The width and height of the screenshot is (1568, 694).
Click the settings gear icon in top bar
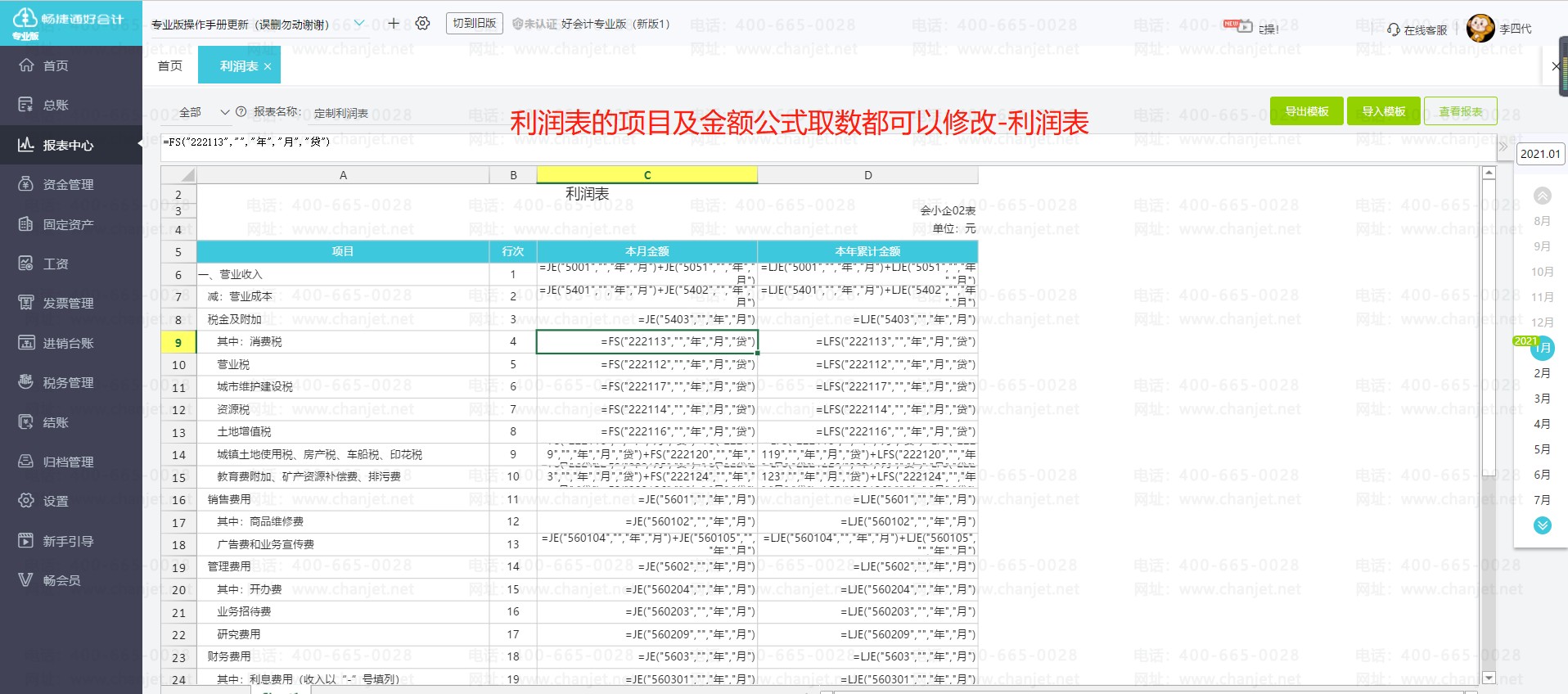click(422, 24)
